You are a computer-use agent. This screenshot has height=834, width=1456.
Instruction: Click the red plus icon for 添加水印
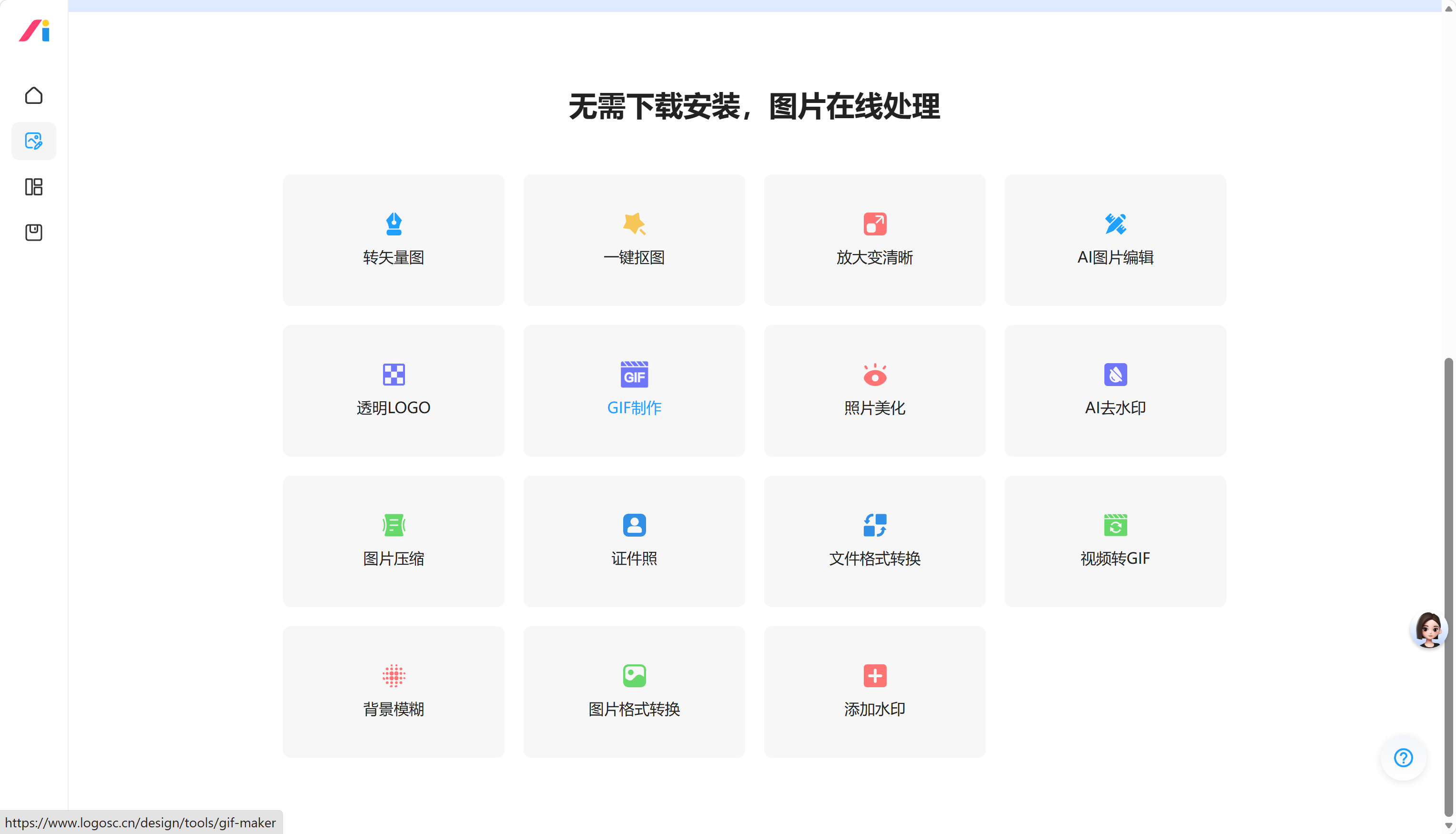[x=875, y=675]
